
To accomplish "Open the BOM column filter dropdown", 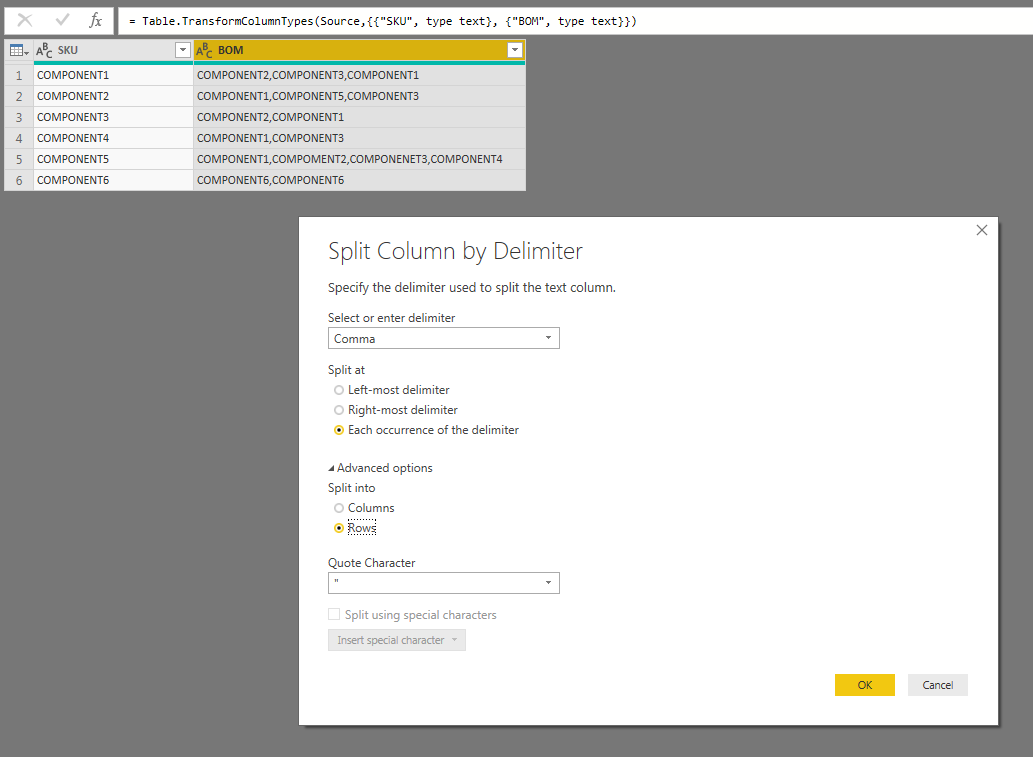I will [x=515, y=50].
